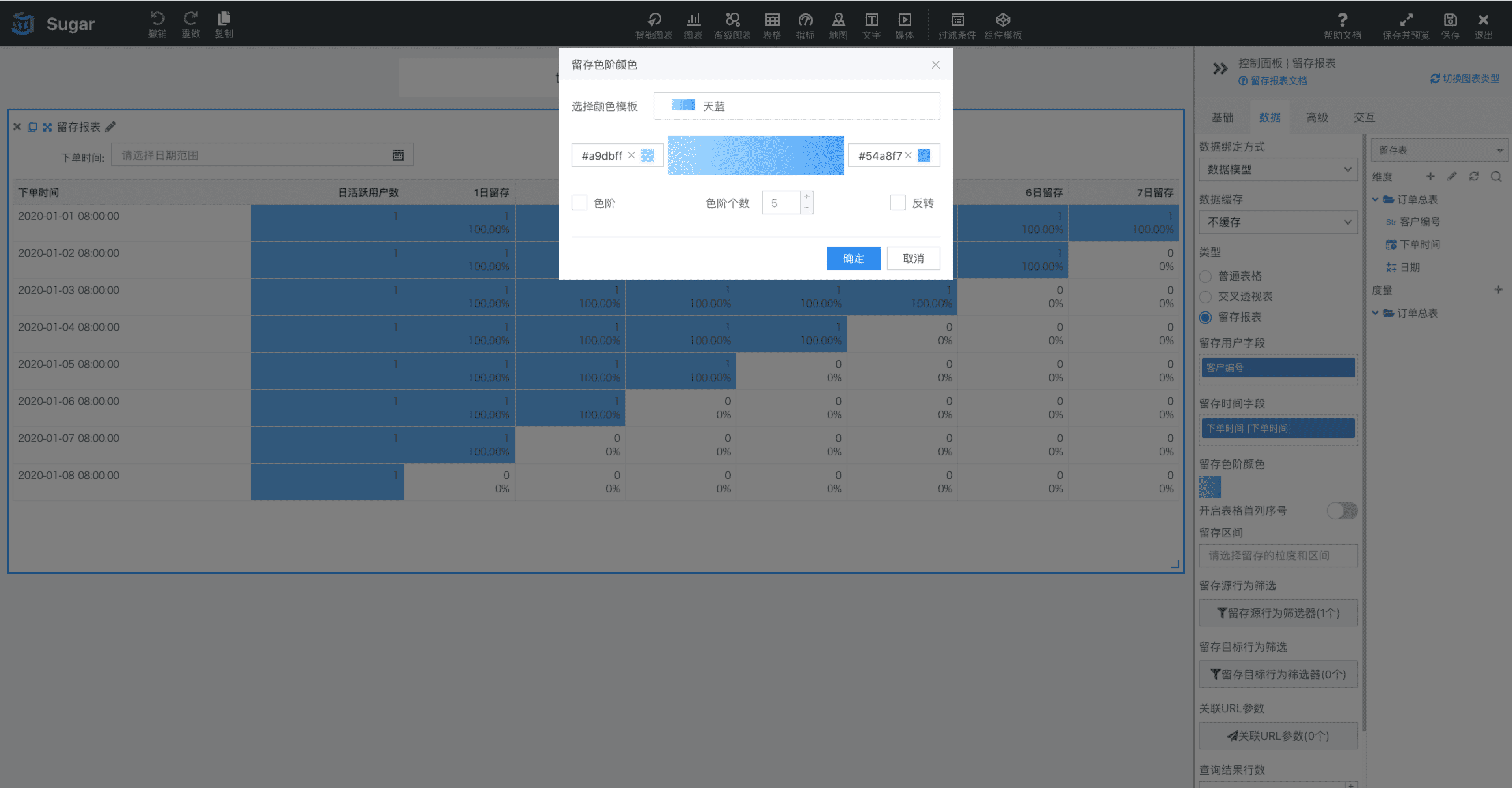1512x788 pixels.
Task: Increase 色阶个数 stepper value
Action: 807,197
